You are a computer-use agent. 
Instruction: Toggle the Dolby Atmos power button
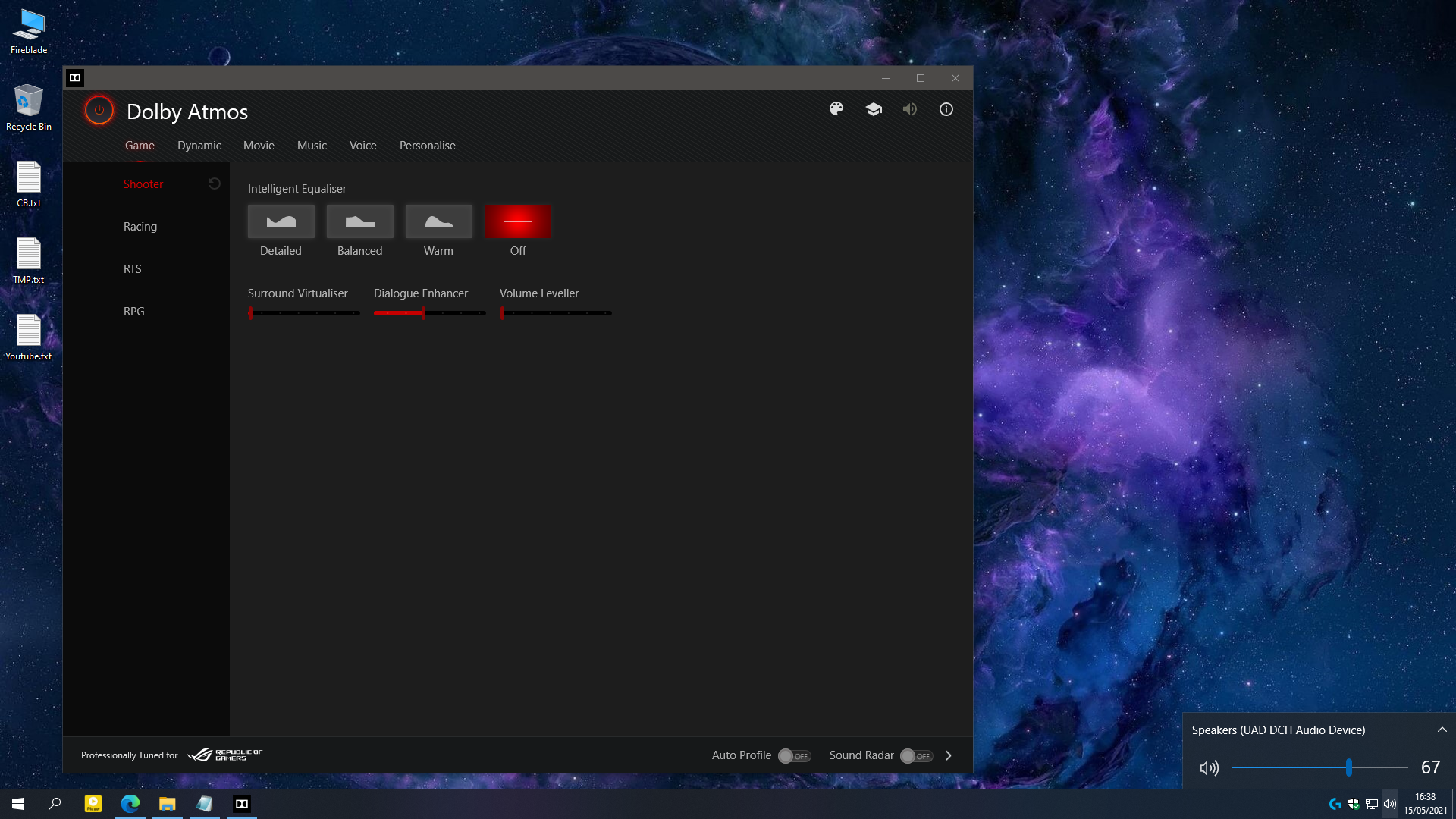[x=99, y=110]
